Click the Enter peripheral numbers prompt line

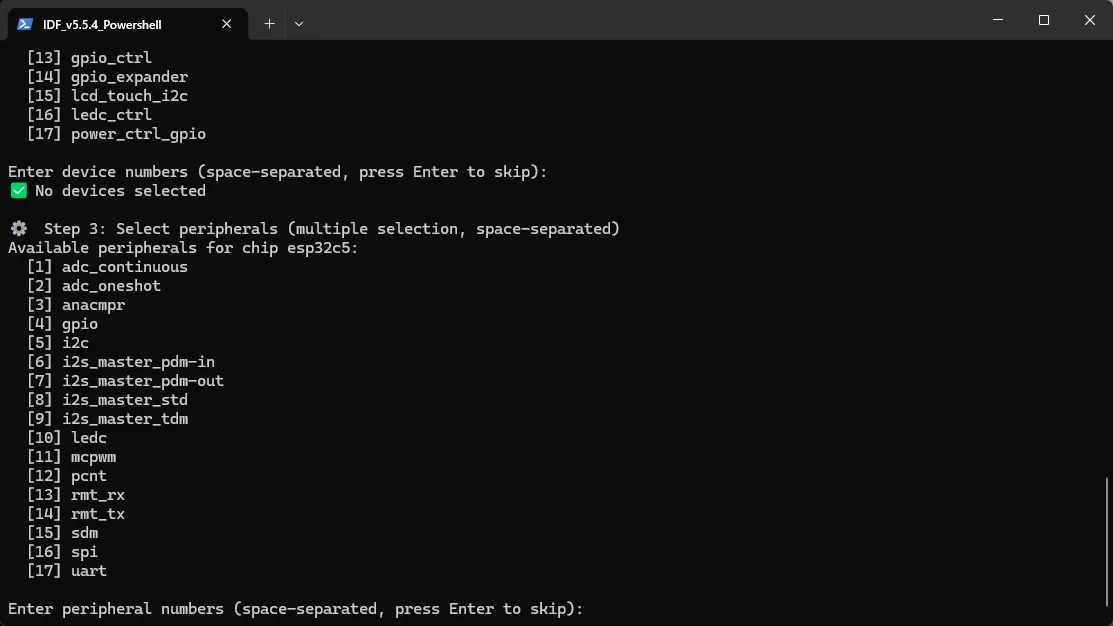tap(295, 609)
